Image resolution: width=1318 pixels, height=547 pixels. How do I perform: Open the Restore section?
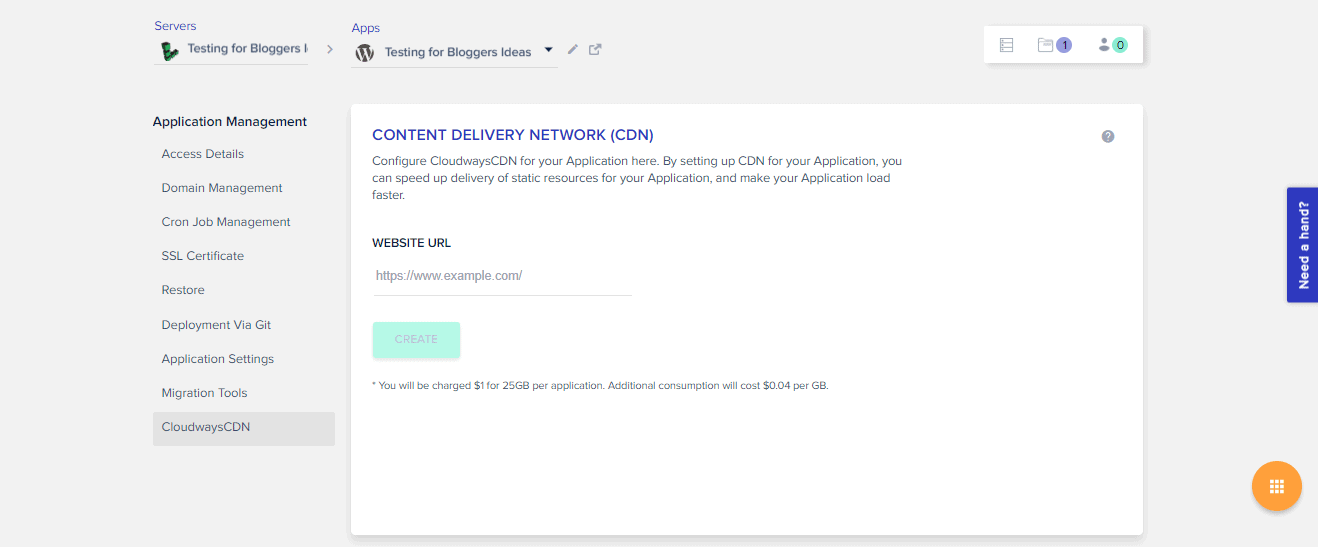tap(183, 290)
